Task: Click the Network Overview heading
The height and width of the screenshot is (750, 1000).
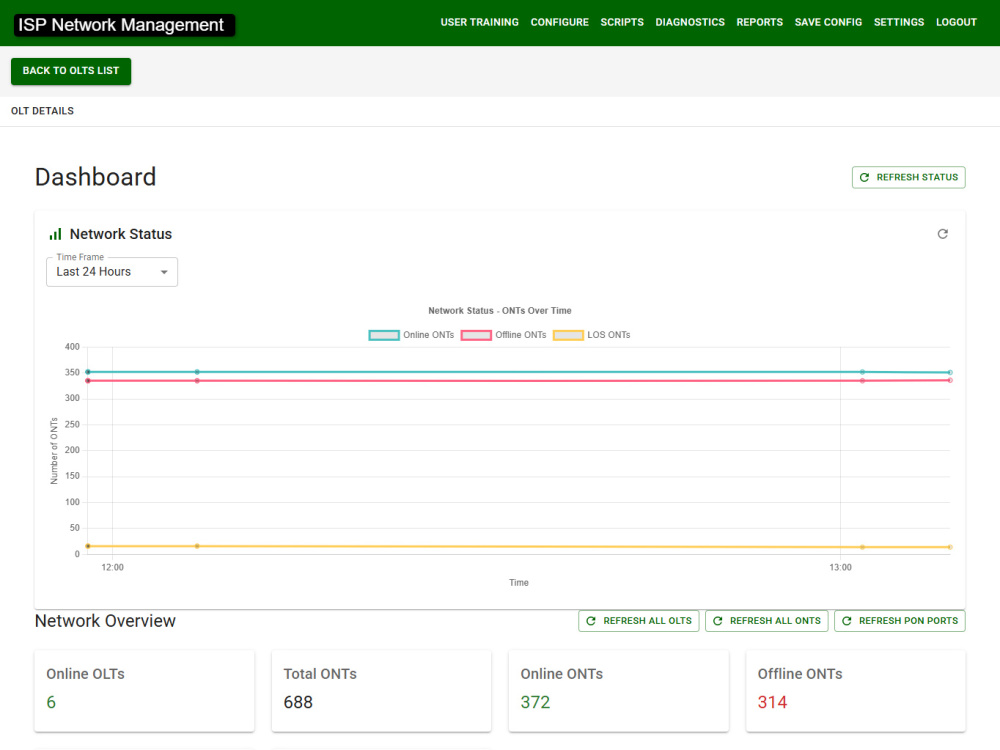Action: coord(105,621)
